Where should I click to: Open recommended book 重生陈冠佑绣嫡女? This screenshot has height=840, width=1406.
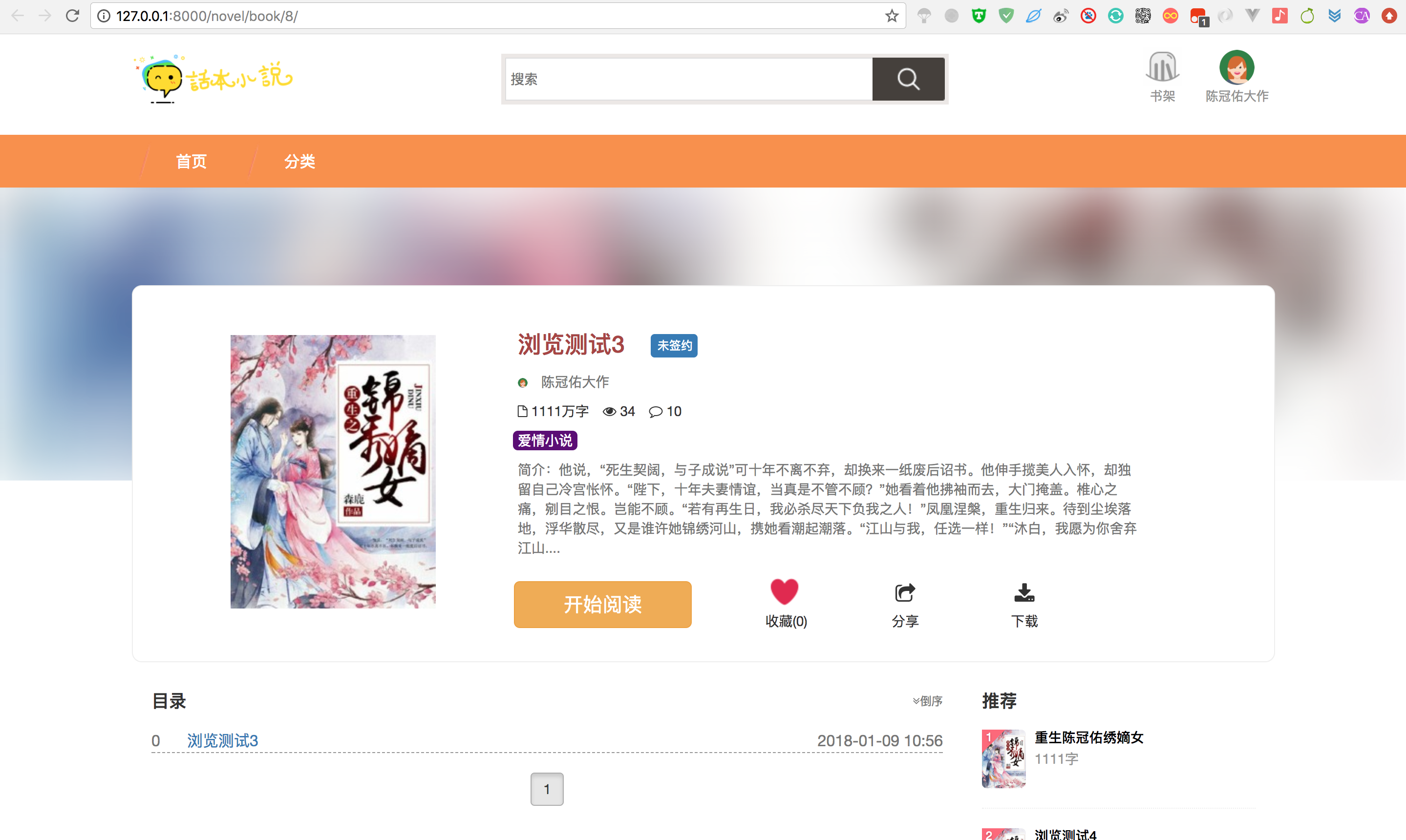[x=1088, y=737]
